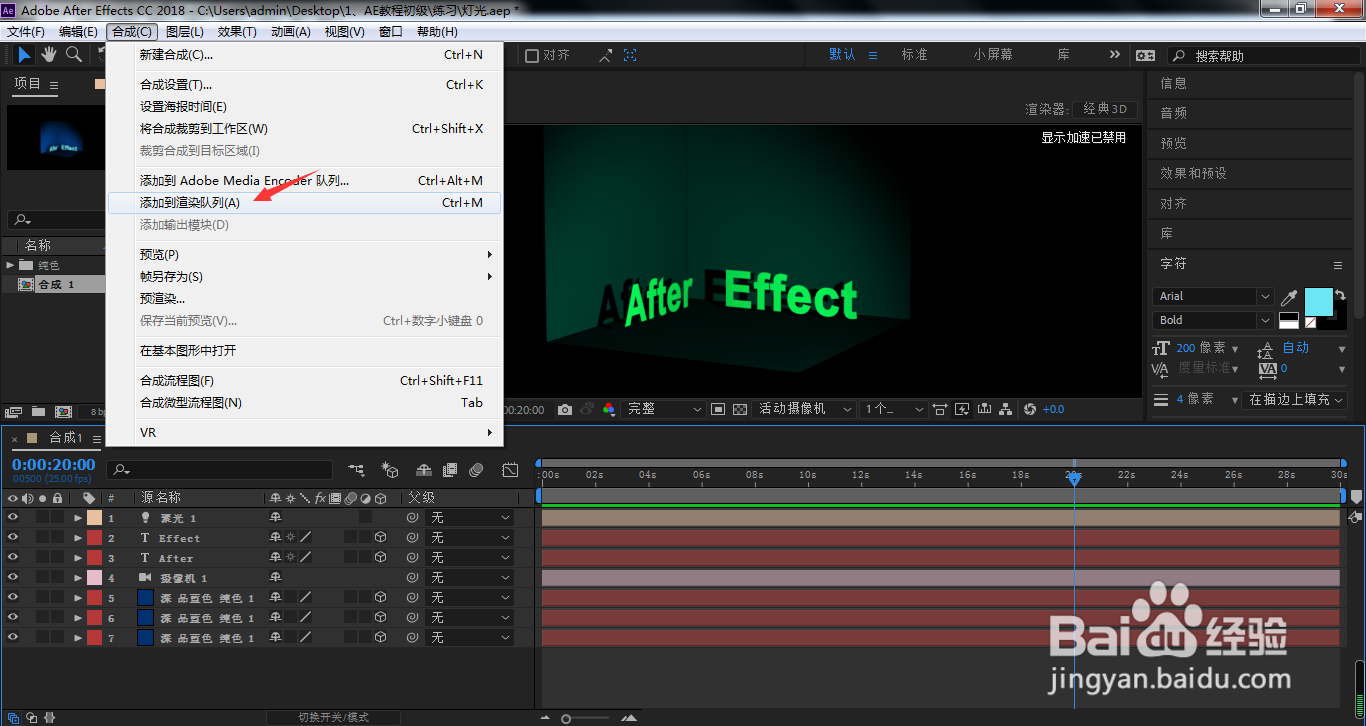The image size is (1366, 726).
Task: Click the timeline zoom slider handle
Action: coord(567,718)
